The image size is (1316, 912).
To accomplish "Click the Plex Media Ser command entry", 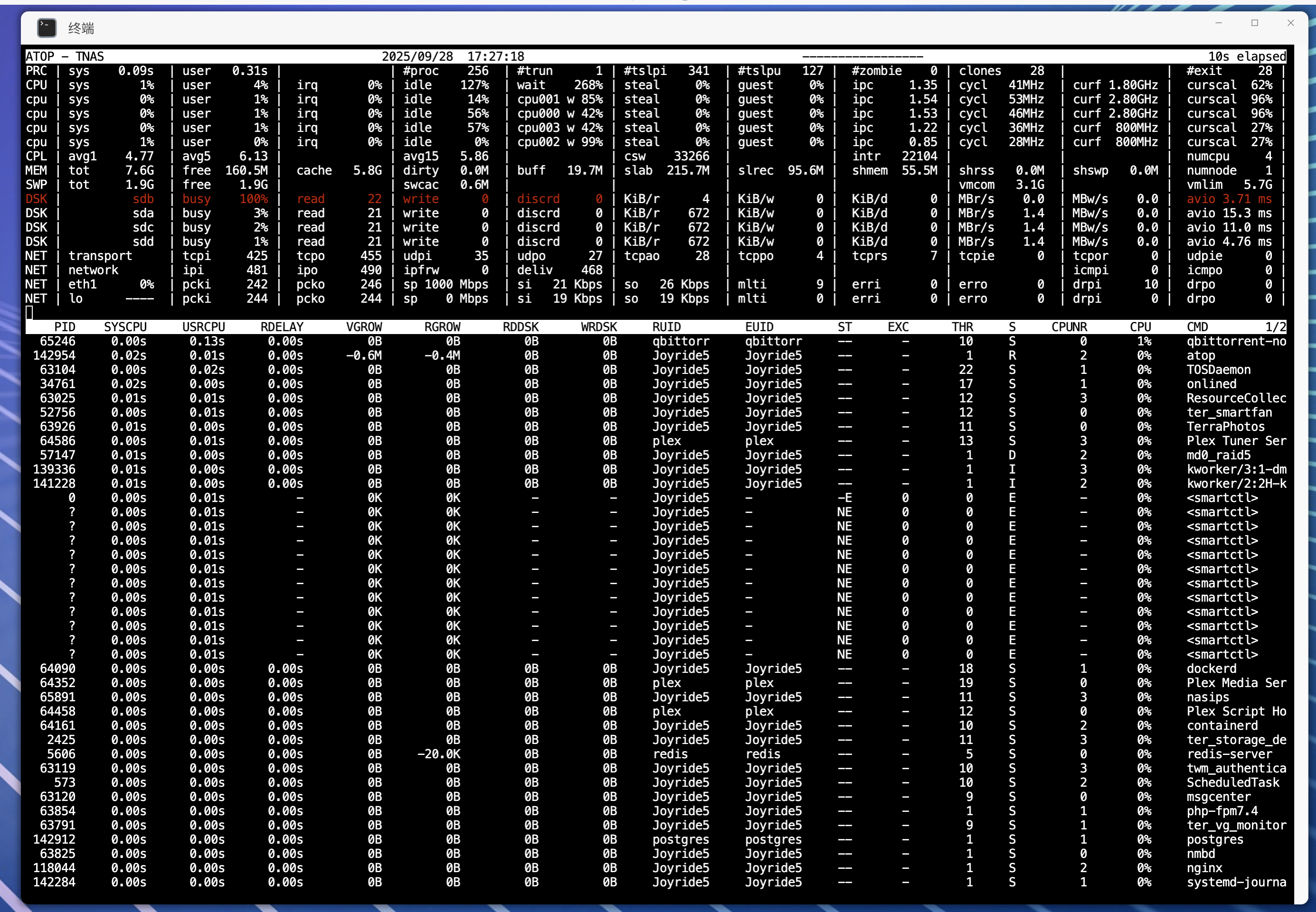I will click(x=1236, y=683).
